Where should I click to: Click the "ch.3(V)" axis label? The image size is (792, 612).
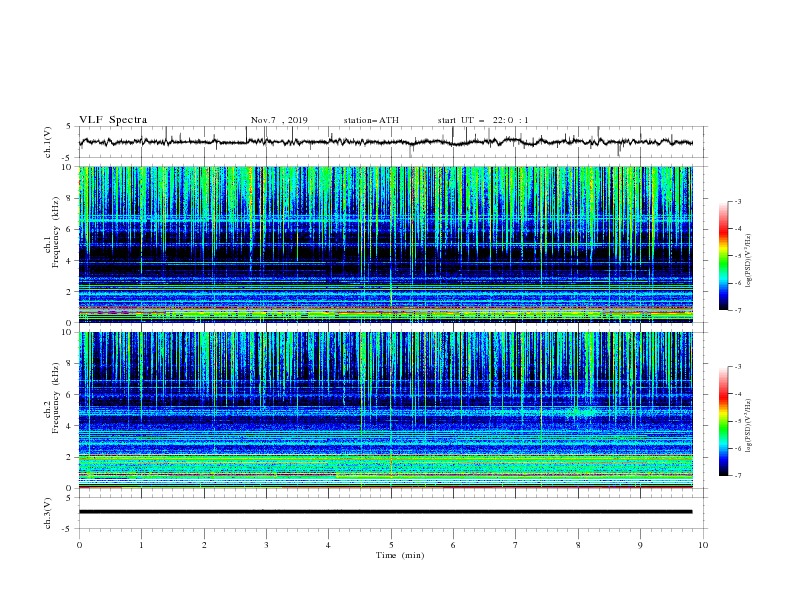click(48, 513)
